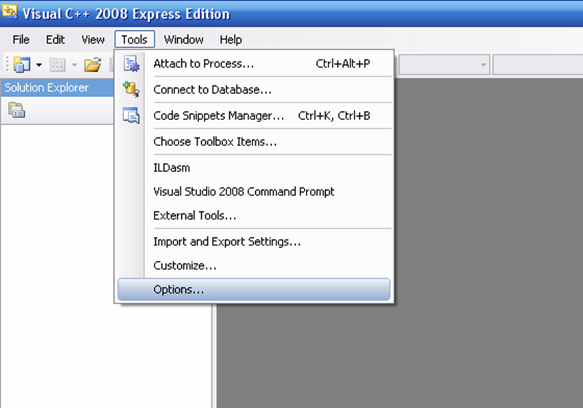583x408 pixels.
Task: Choose Import and Export Settings…
Action: (x=254, y=242)
